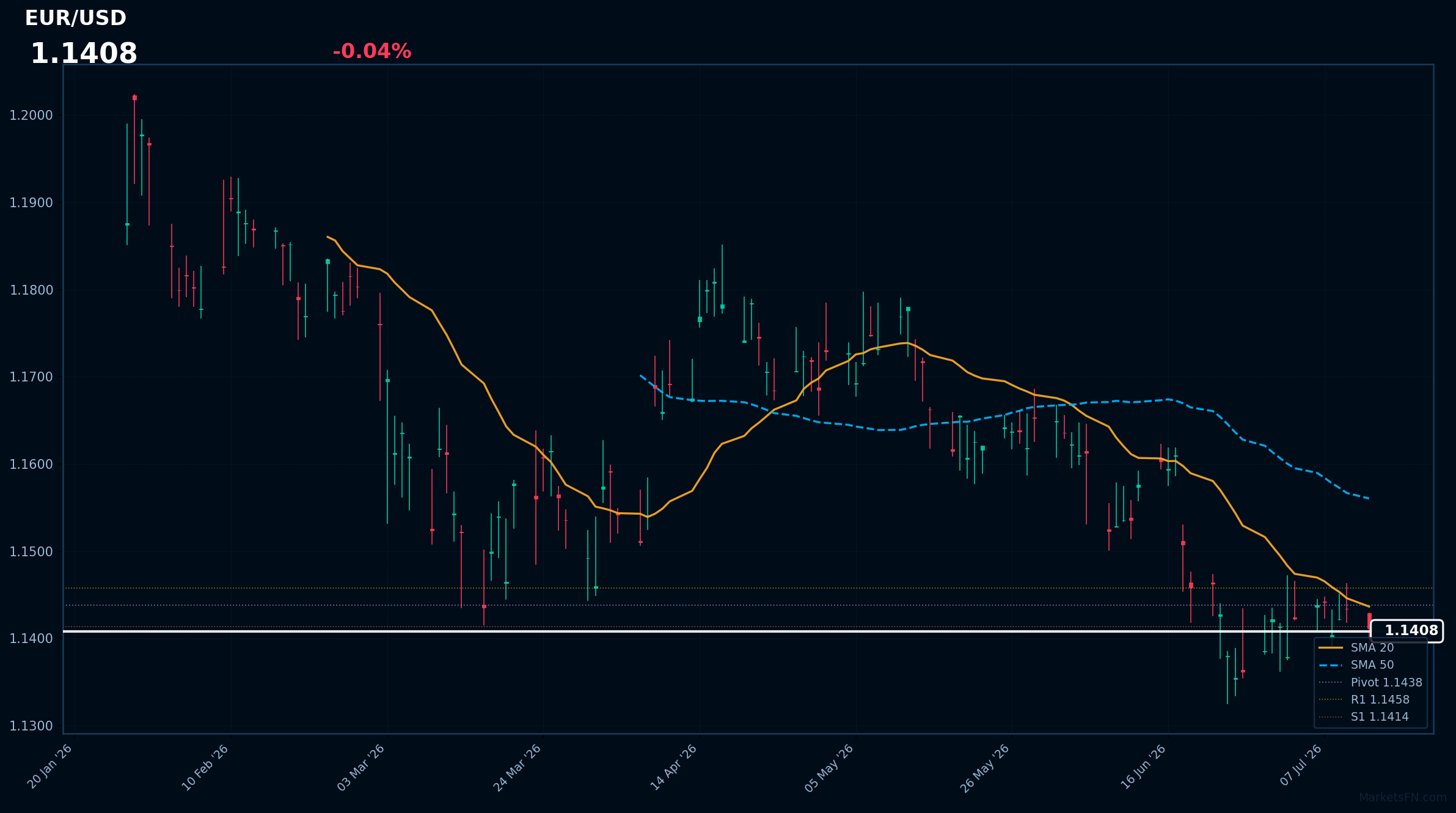Click the 10 Feb '26 date label
Screen dimensions: 1456x813
[x=206, y=767]
